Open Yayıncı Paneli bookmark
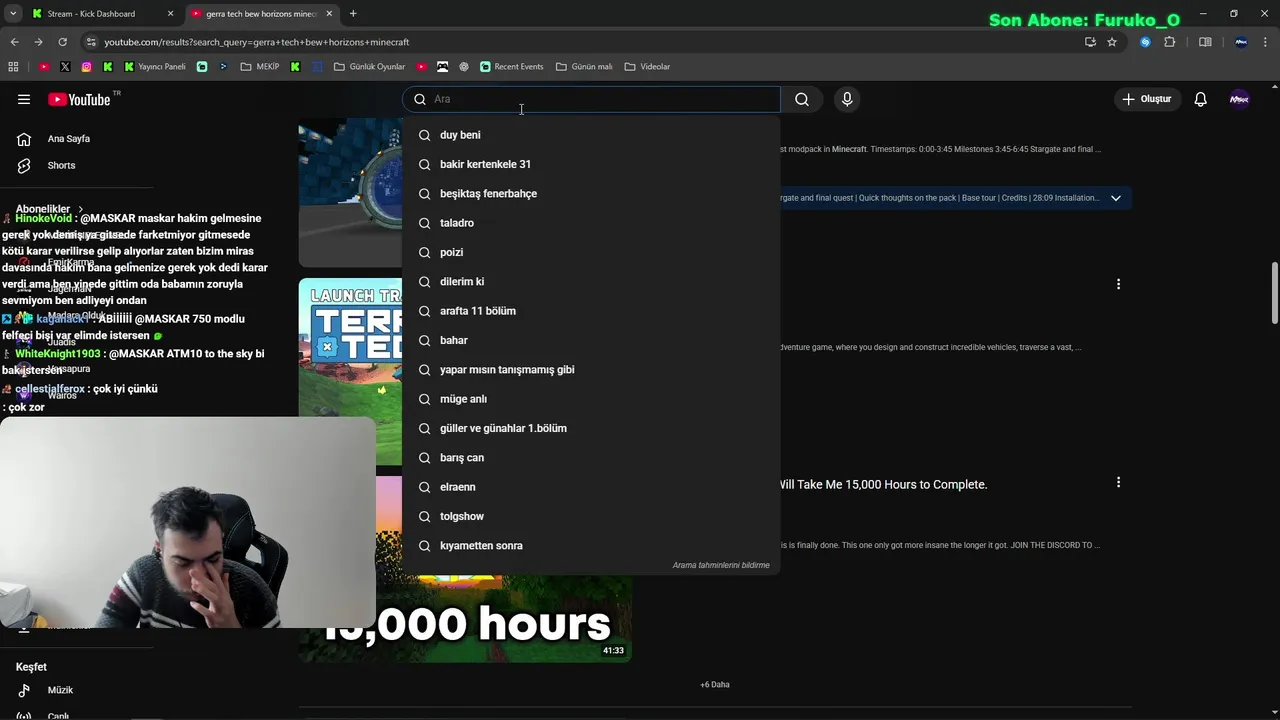The height and width of the screenshot is (720, 1280). coord(155,67)
